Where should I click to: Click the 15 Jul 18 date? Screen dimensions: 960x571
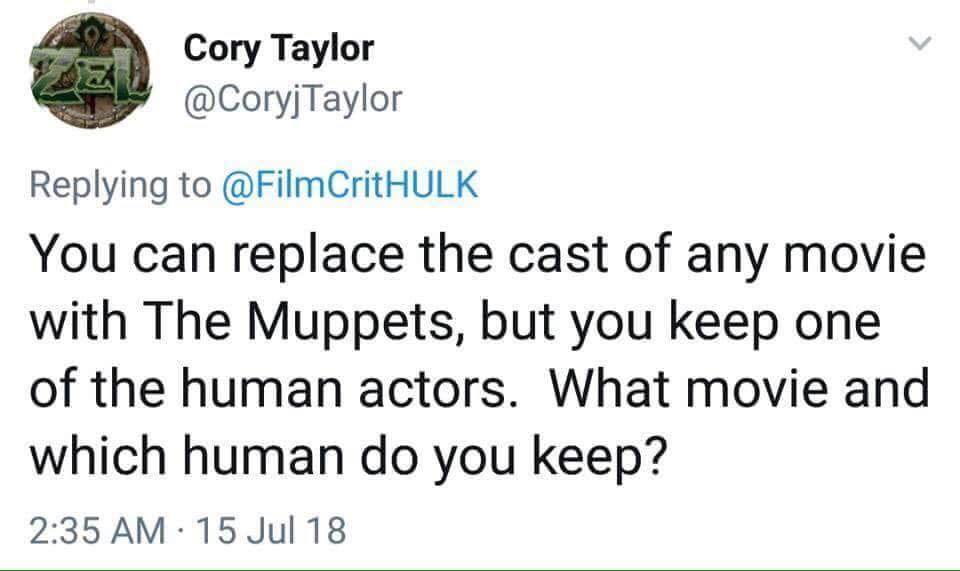[x=269, y=529]
